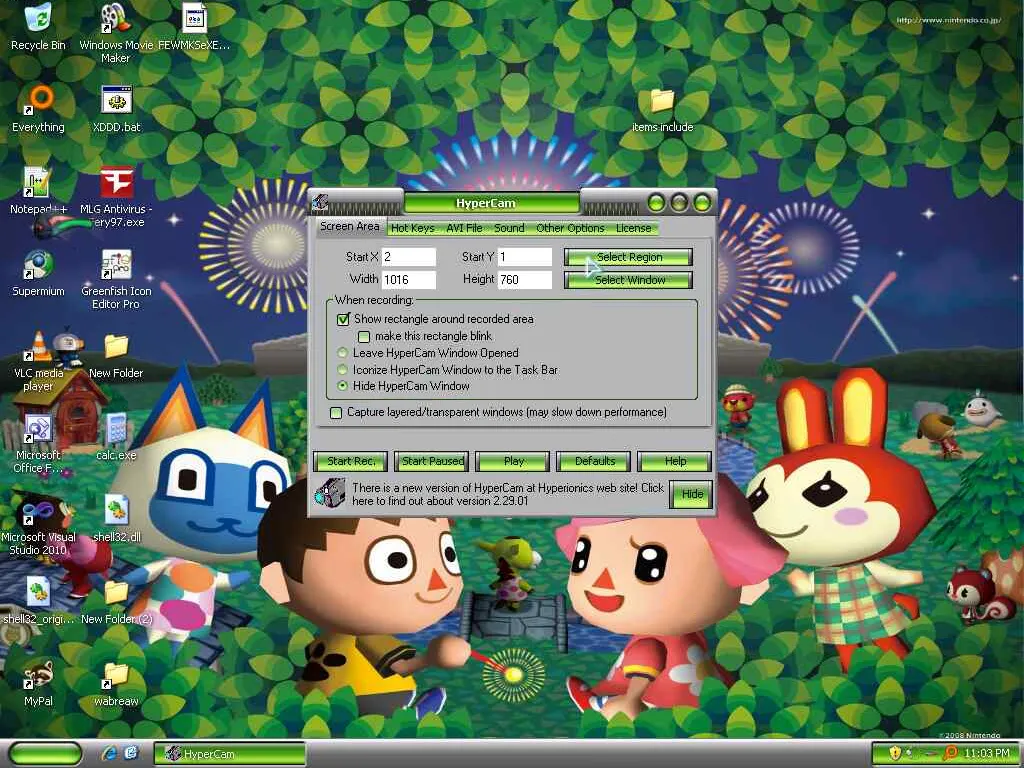
Task: Open the Sound tab
Action: coord(509,228)
